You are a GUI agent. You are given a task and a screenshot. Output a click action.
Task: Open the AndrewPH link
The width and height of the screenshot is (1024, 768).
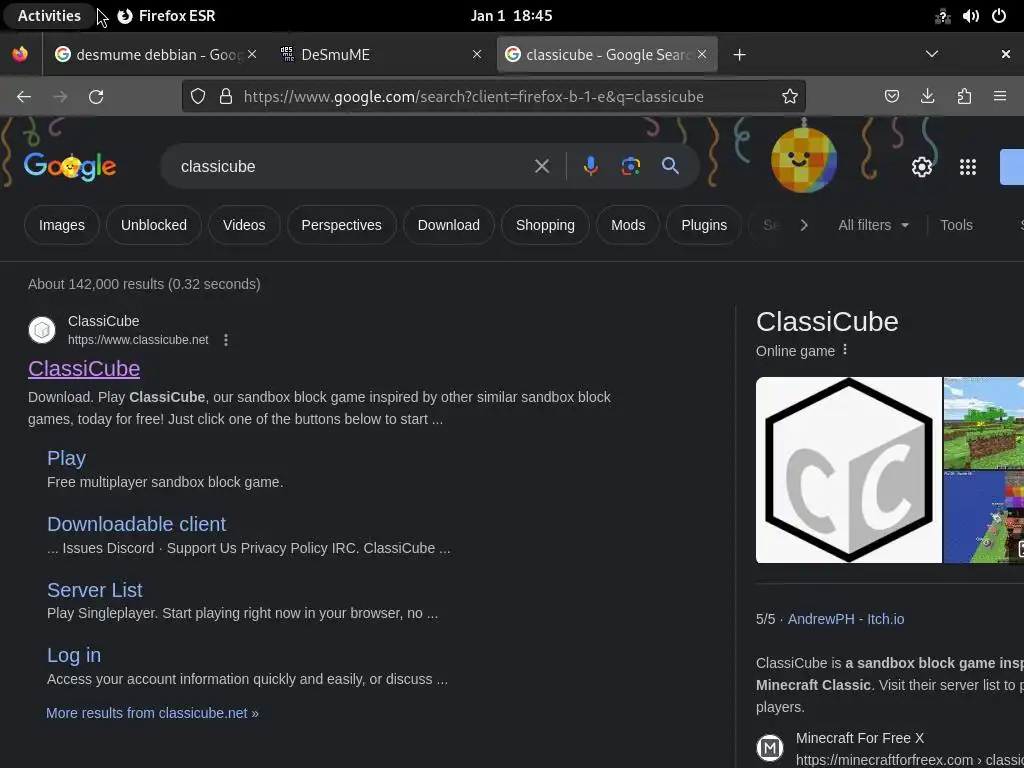(821, 619)
